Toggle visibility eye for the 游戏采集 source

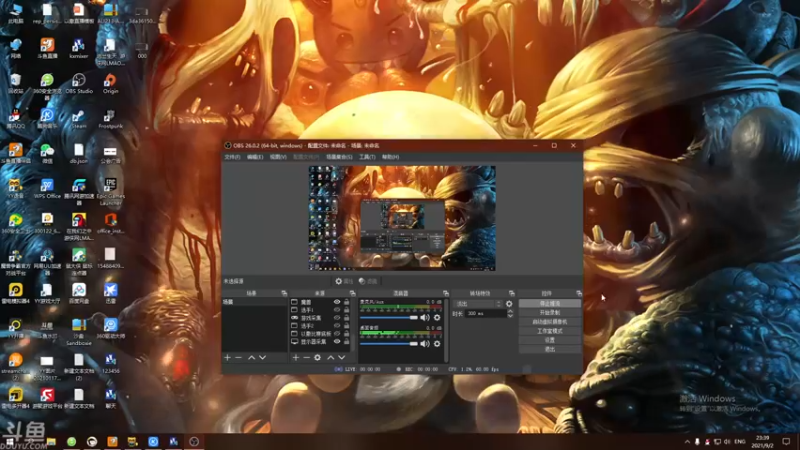[x=337, y=318]
